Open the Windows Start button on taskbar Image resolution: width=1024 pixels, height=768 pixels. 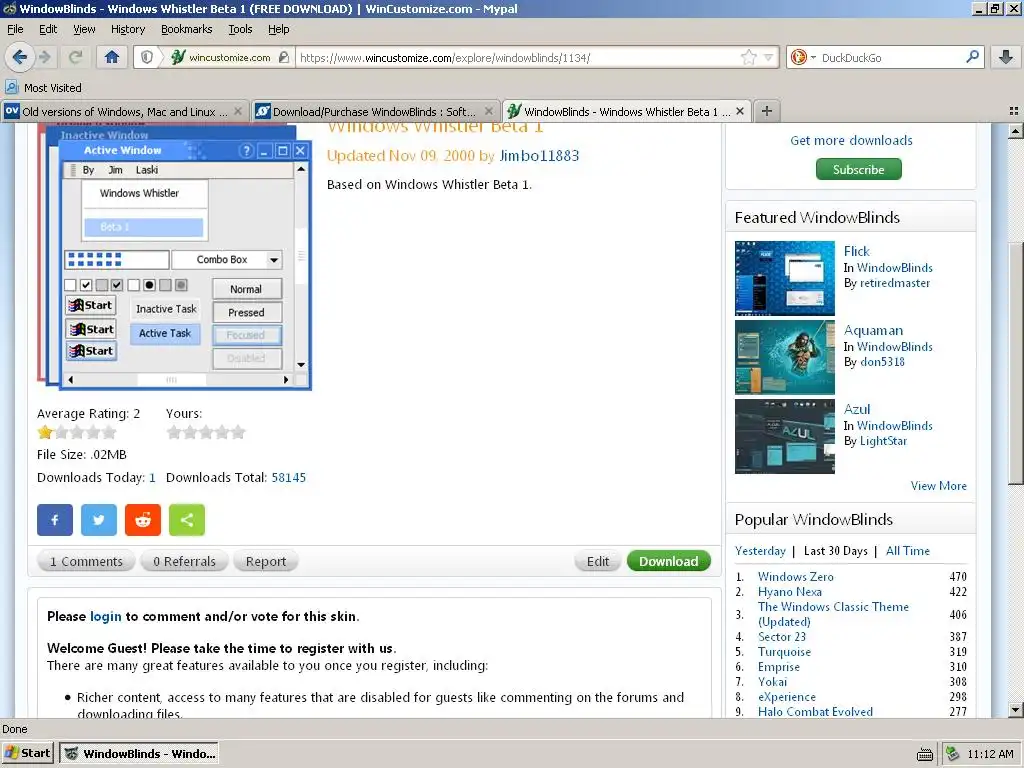tap(27, 753)
